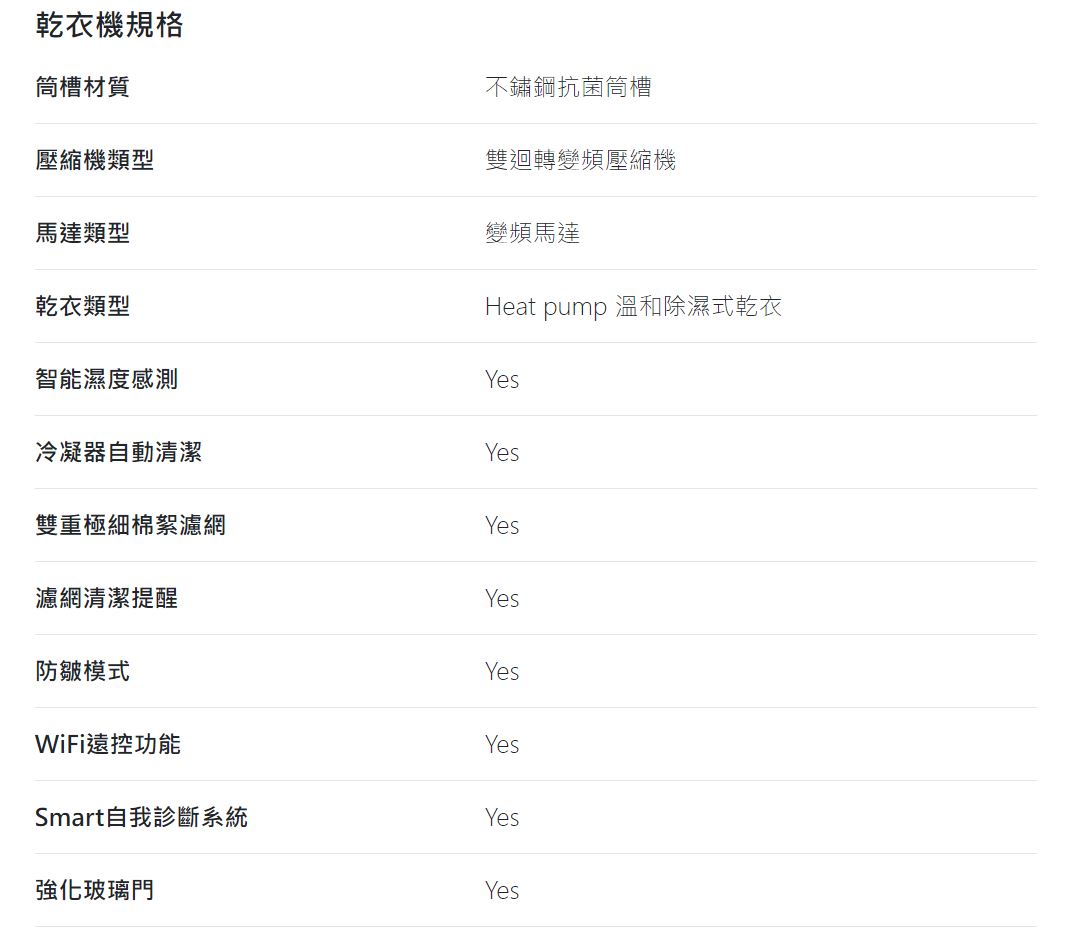The width and height of the screenshot is (1067, 935).
Task: Click the 變頻馬達 value text
Action: click(532, 233)
